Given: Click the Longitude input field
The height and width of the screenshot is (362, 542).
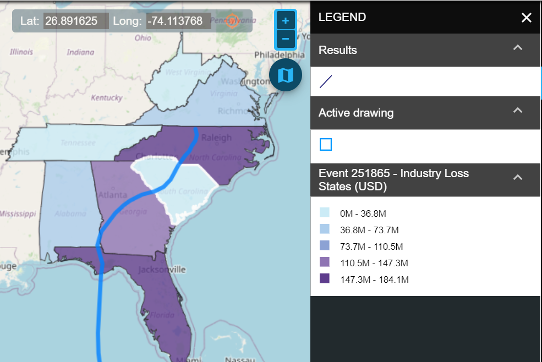Looking at the screenshot, I should point(178,21).
